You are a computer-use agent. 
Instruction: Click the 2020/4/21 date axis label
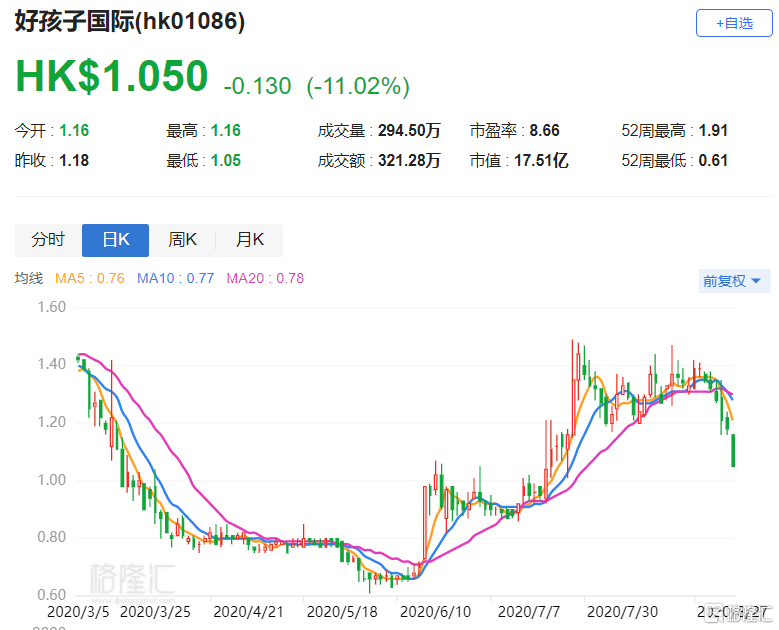(248, 612)
